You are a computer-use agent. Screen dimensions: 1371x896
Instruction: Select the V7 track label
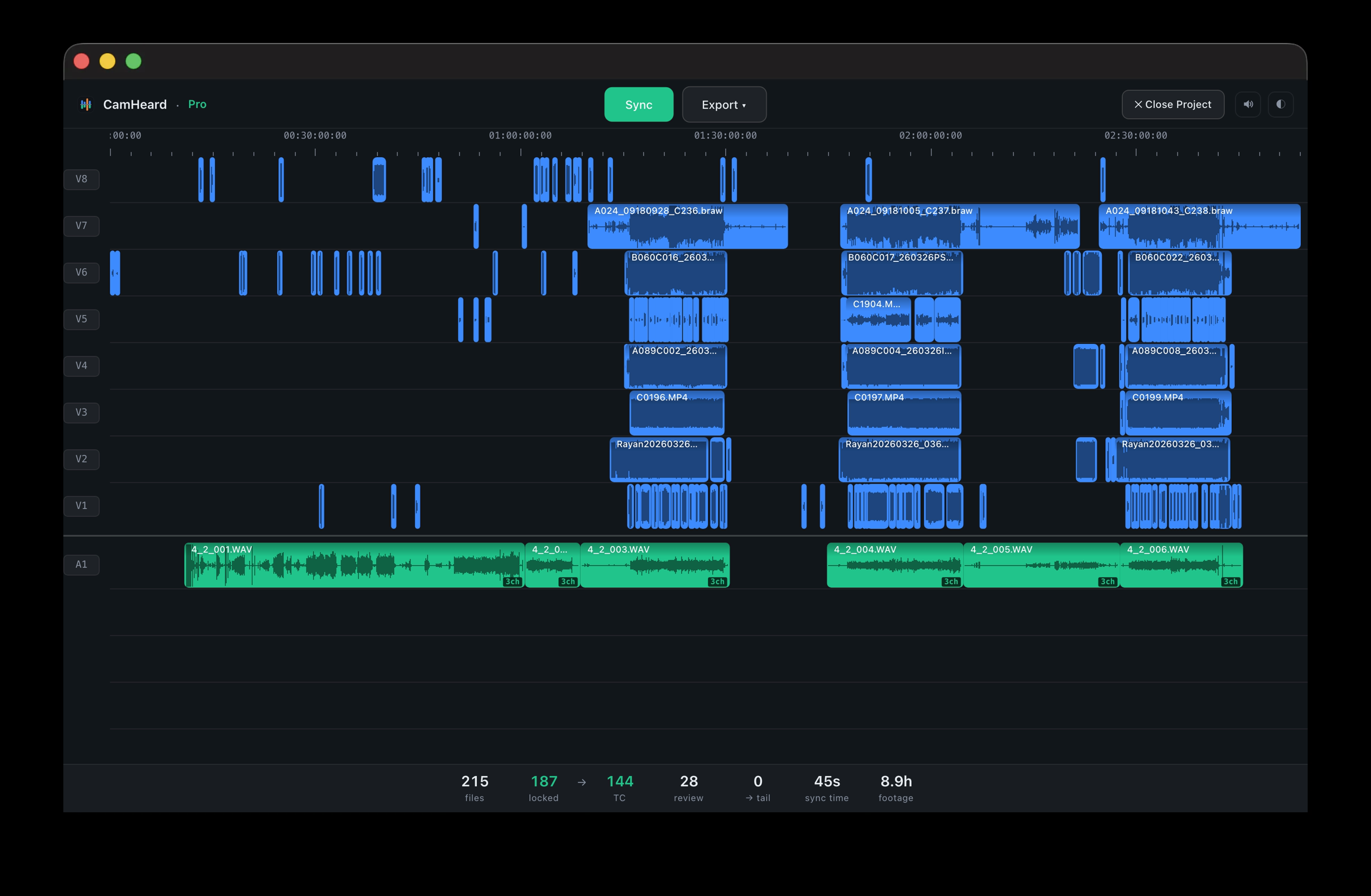81,226
